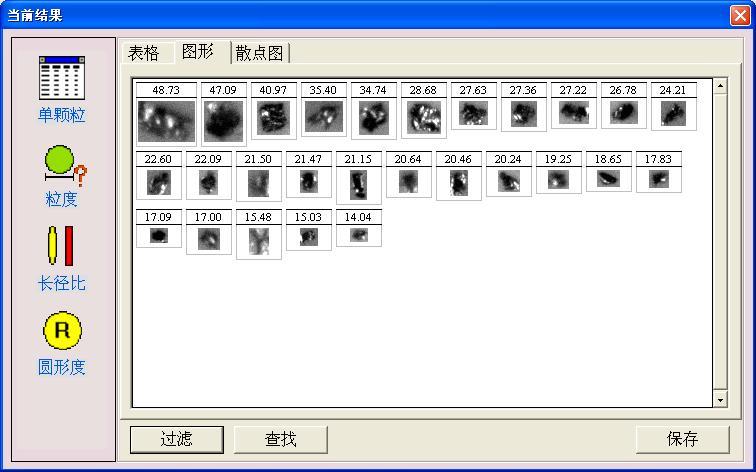Viewport: 756px width, 472px height.
Task: Click the 保存 save button
Action: [x=682, y=439]
